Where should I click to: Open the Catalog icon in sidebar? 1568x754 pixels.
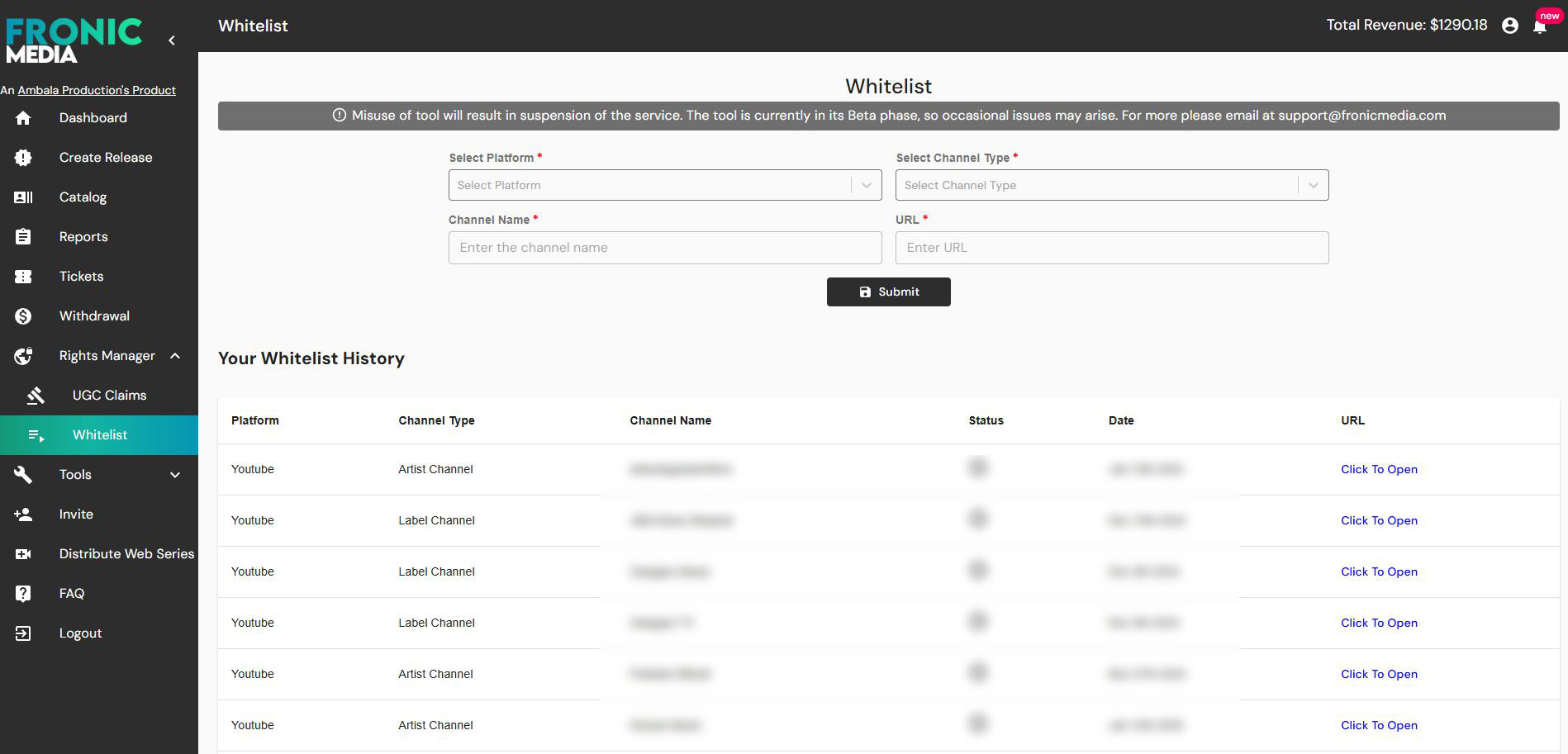pyautogui.click(x=23, y=197)
